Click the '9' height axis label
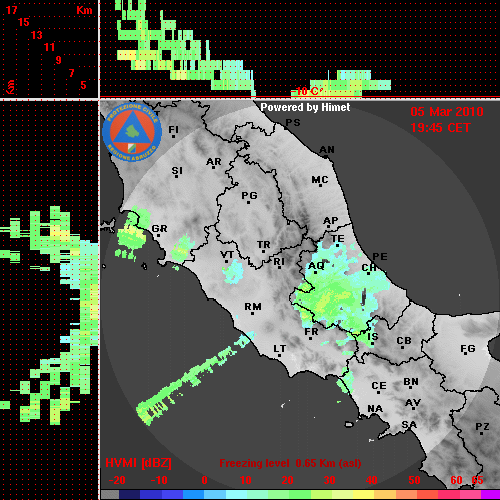This screenshot has width=500, height=500. click(x=59, y=60)
